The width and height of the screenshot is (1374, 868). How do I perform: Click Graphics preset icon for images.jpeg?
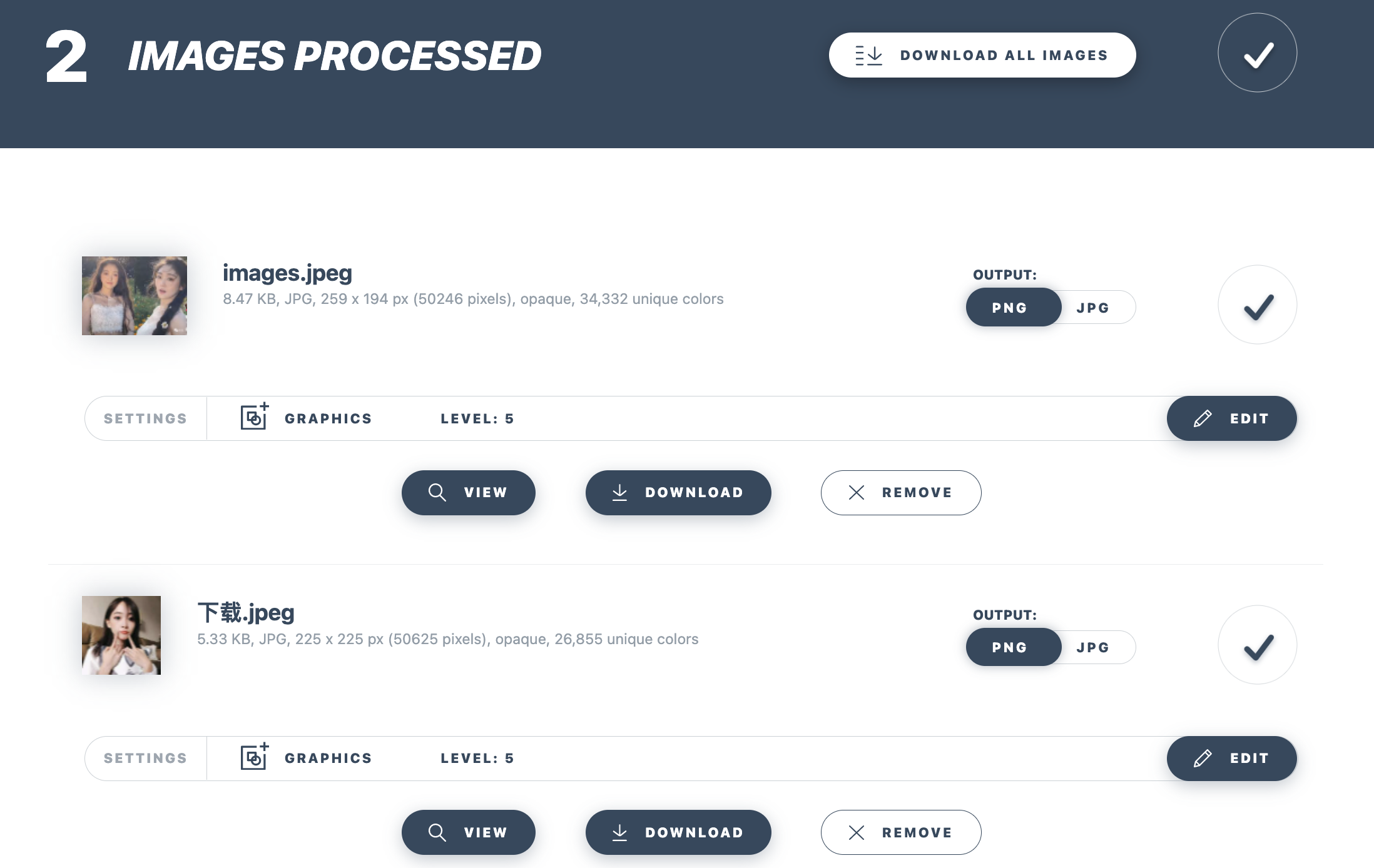[x=254, y=417]
